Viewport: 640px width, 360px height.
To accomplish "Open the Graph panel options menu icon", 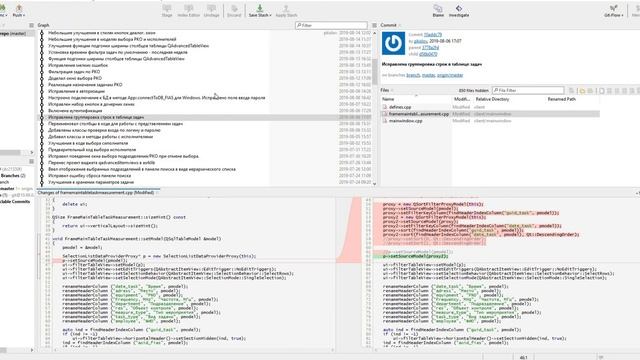I will (31, 25).
